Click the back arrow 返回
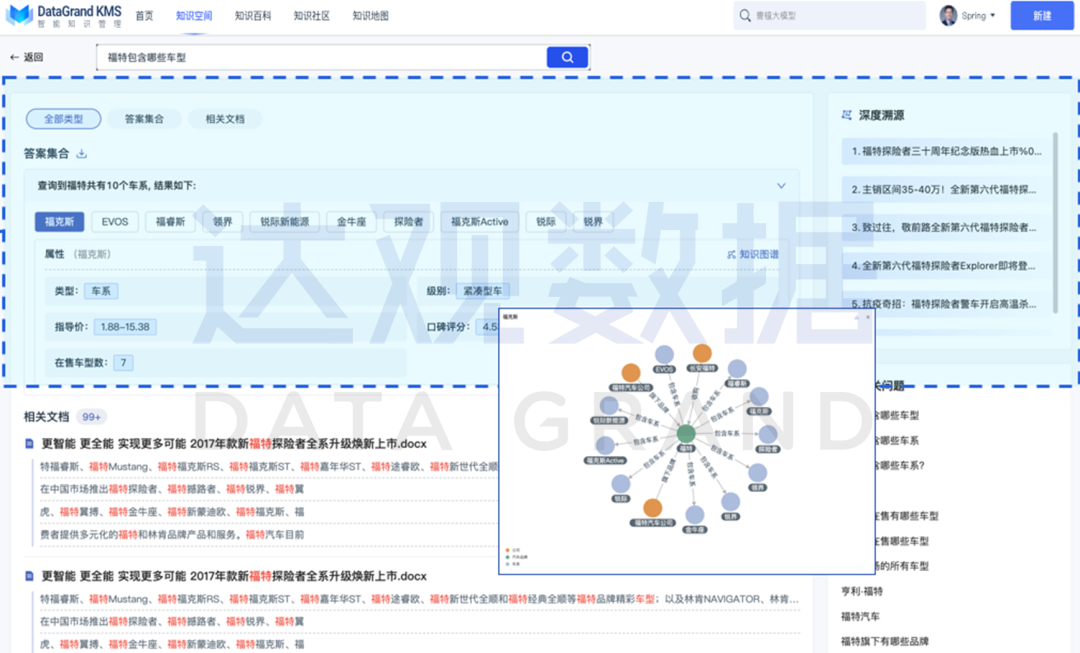Image resolution: width=1080 pixels, height=653 pixels. 26,58
